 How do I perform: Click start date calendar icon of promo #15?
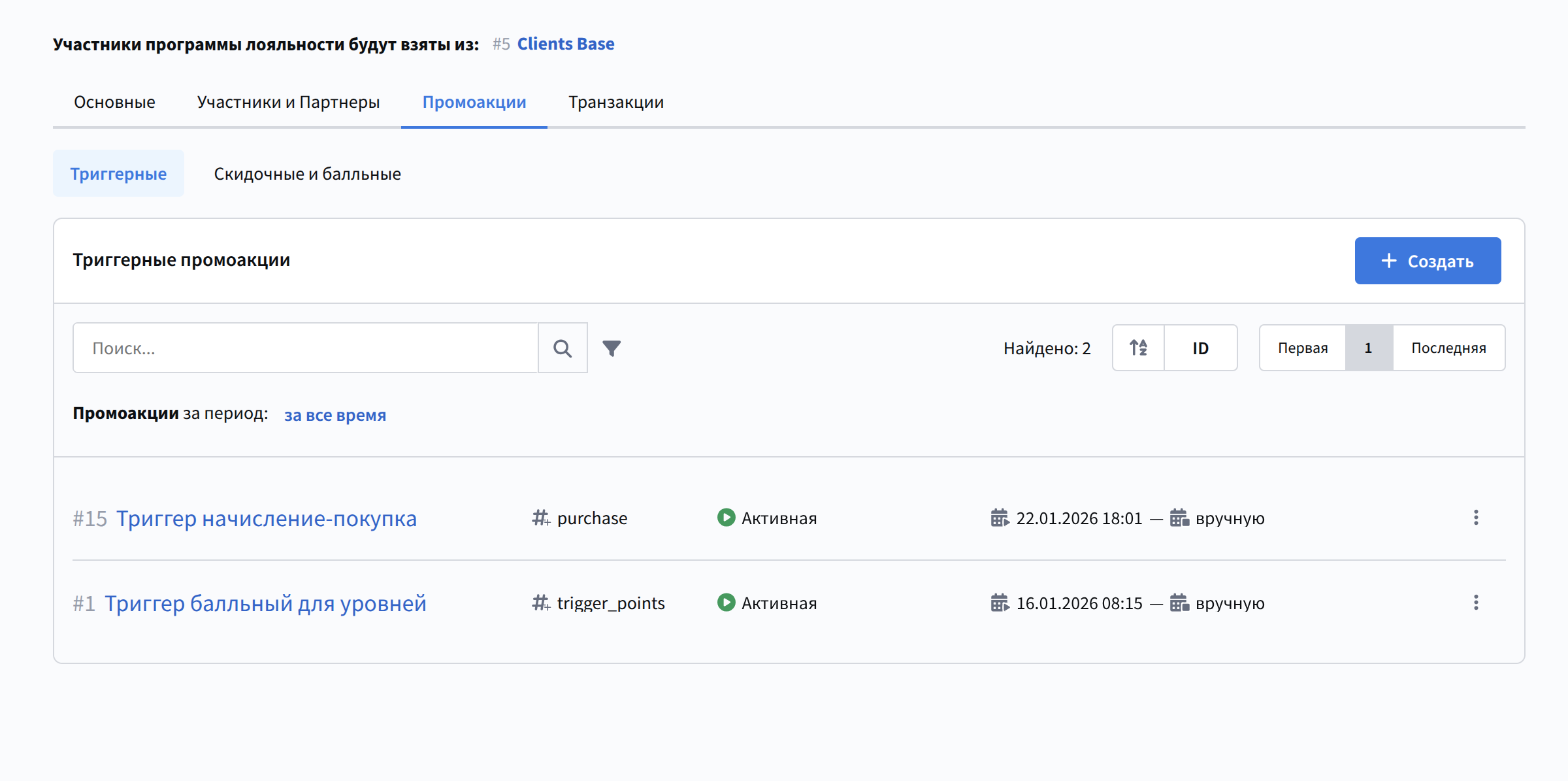(1000, 518)
